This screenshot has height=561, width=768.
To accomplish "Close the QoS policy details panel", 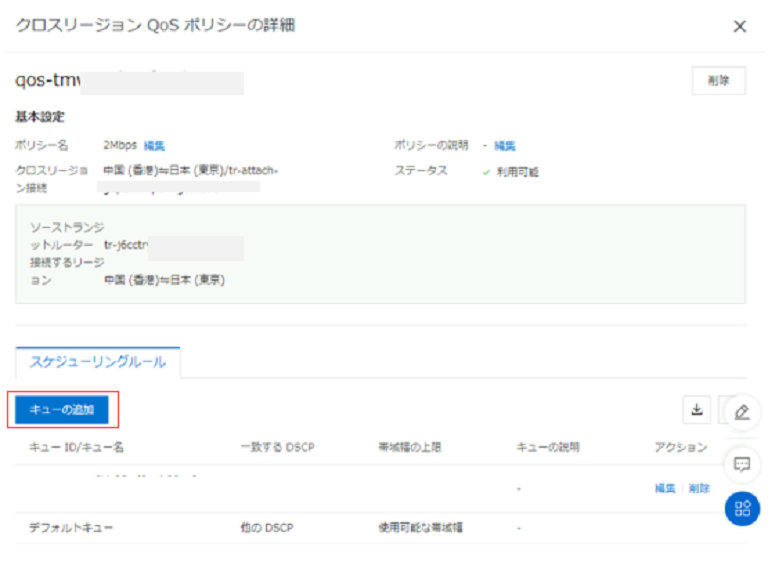I will coord(740,27).
